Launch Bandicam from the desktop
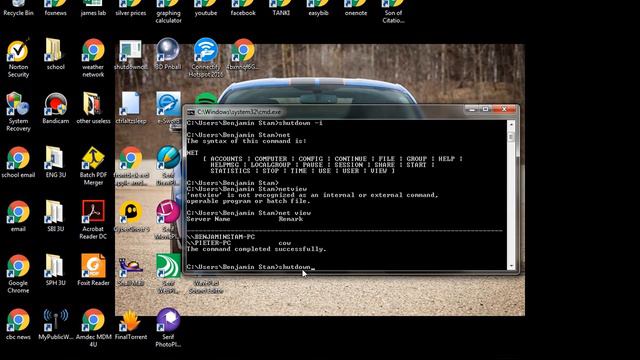The image size is (640, 360). tap(55, 109)
